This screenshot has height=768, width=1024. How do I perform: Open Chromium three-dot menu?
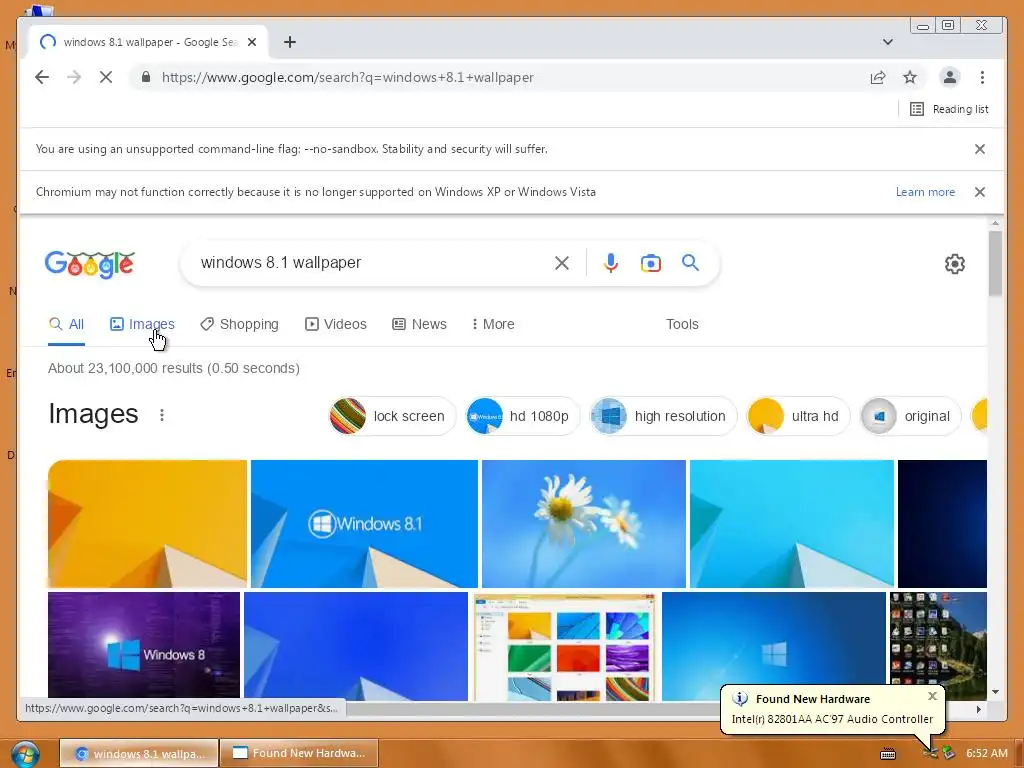tap(982, 77)
